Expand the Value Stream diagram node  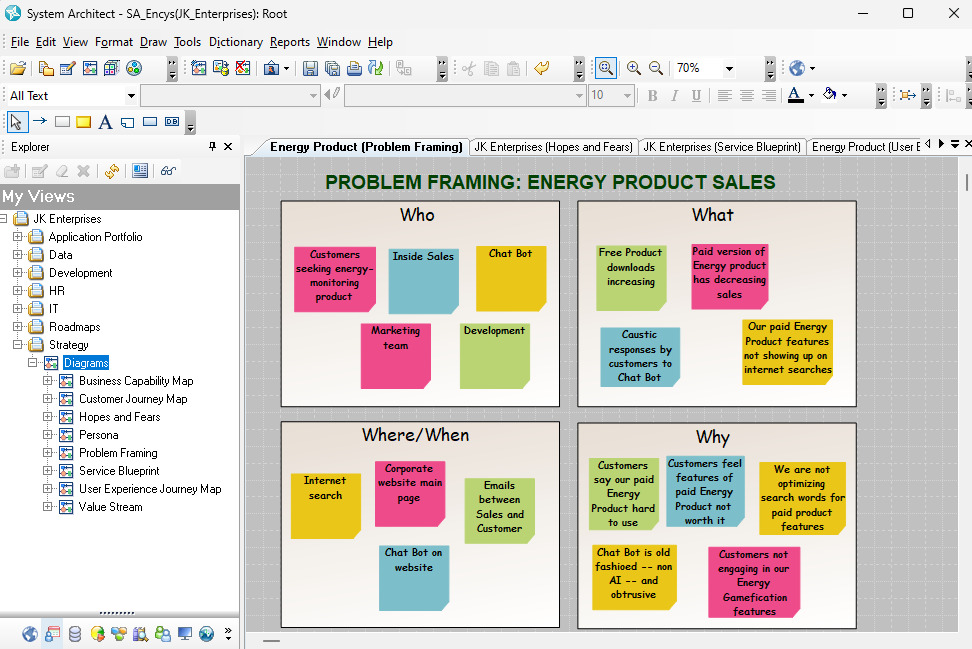(x=47, y=506)
